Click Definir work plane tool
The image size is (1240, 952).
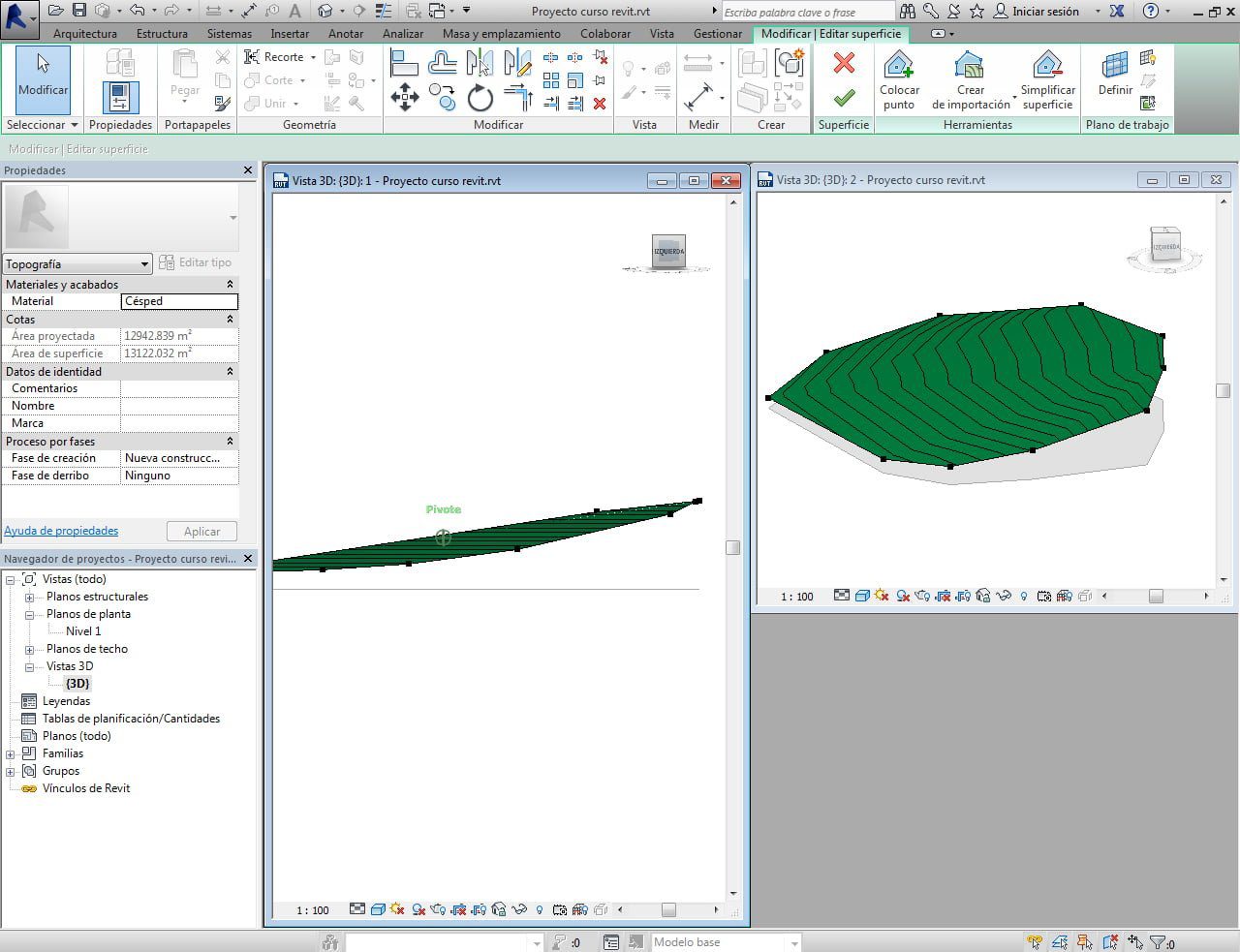coord(1115,75)
